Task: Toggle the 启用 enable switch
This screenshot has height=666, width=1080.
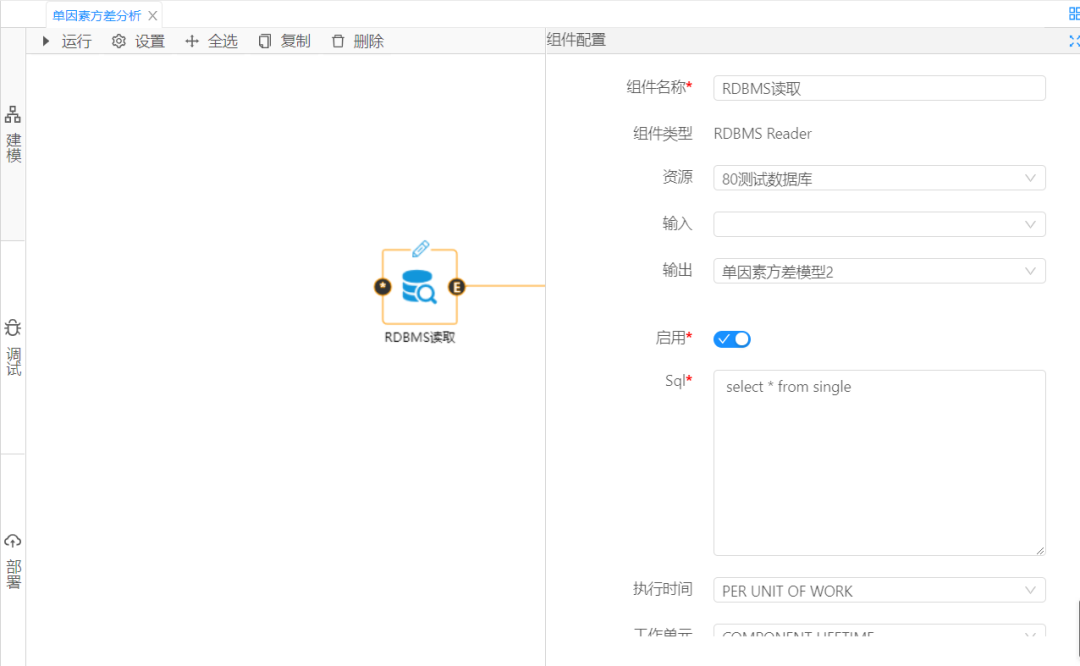Action: coord(732,339)
